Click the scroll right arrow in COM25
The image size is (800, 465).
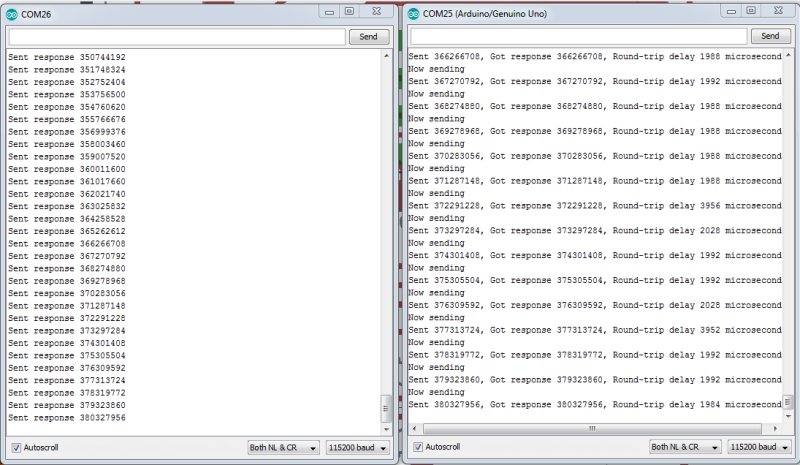pos(776,429)
